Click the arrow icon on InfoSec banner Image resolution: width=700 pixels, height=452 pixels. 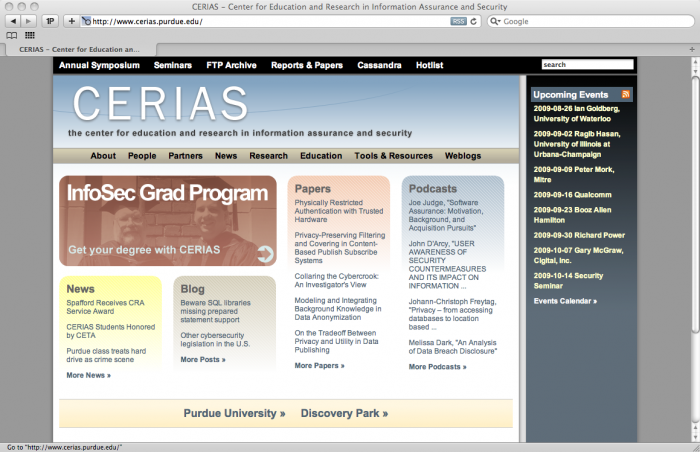[x=265, y=254]
